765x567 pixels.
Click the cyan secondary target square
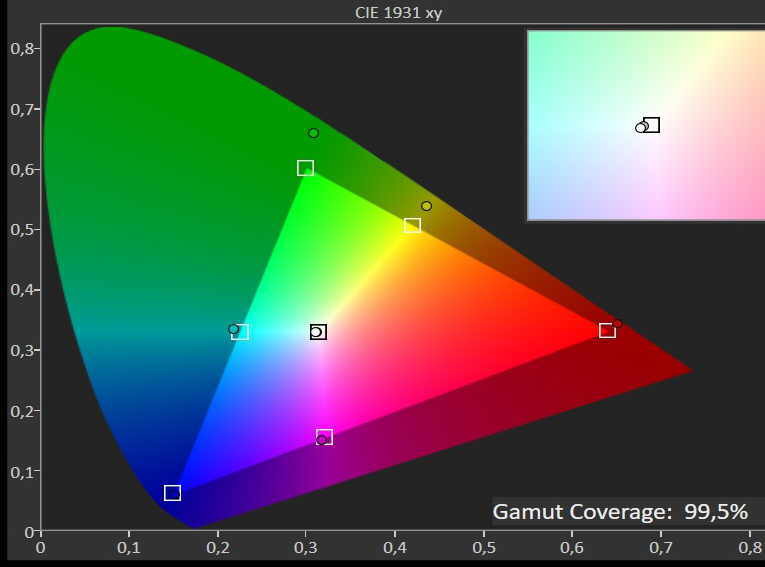tap(240, 332)
